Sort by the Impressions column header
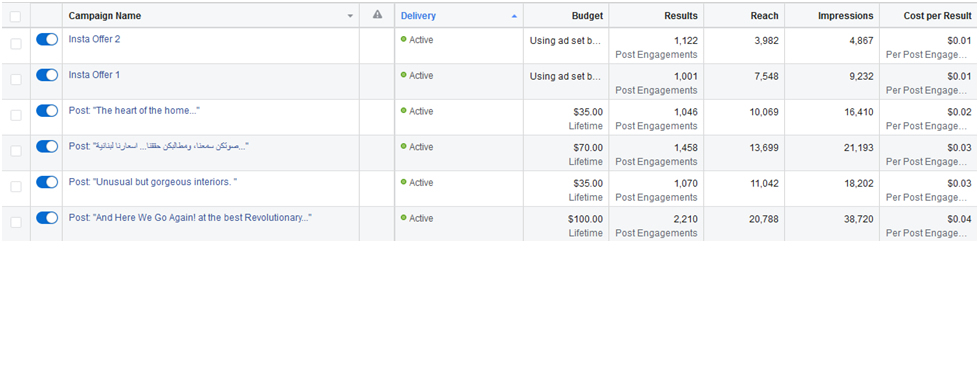 pyautogui.click(x=845, y=16)
